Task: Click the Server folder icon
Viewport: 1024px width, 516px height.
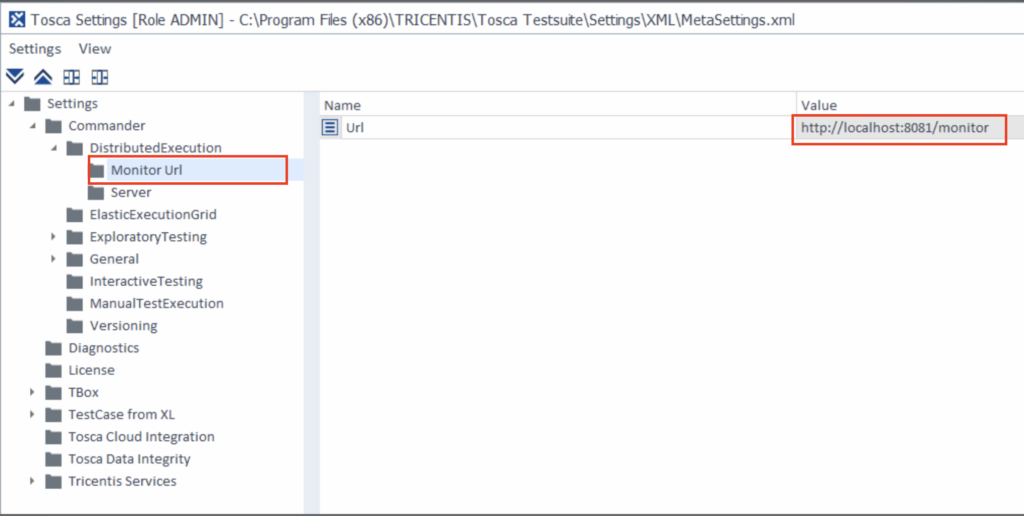Action: point(96,193)
